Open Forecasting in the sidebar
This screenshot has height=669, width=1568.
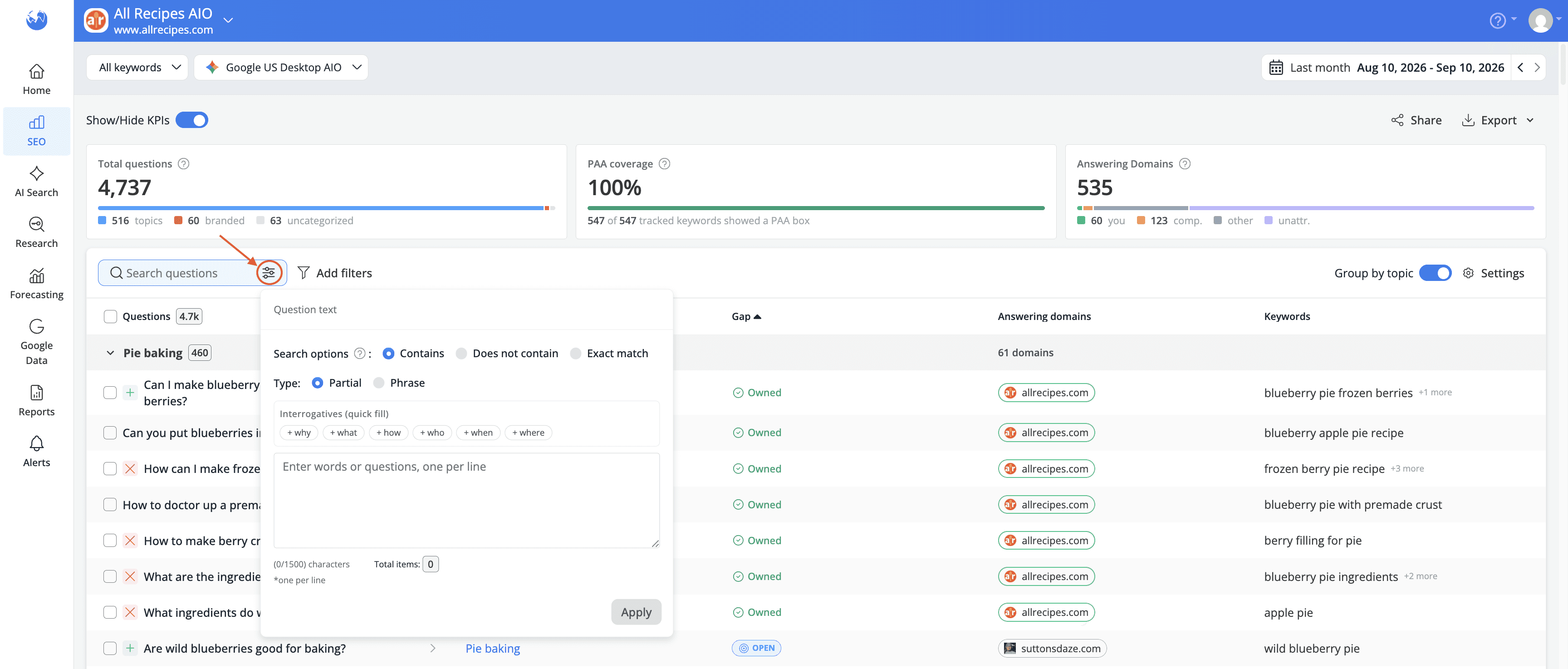point(36,284)
